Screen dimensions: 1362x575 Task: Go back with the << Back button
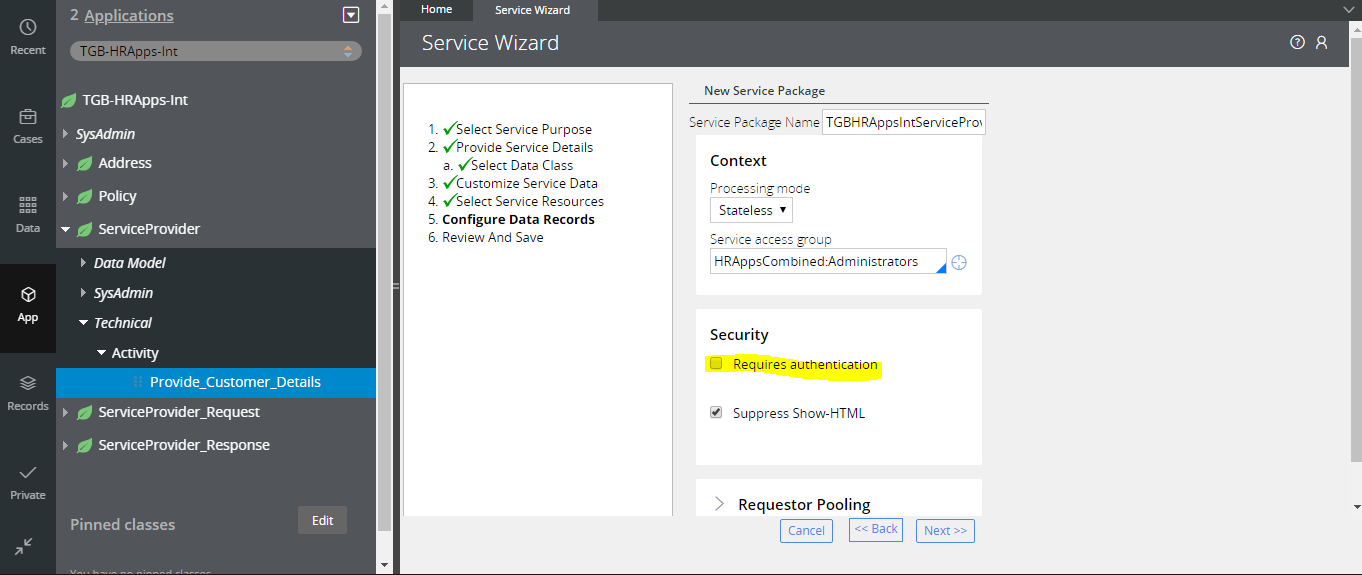[876, 529]
